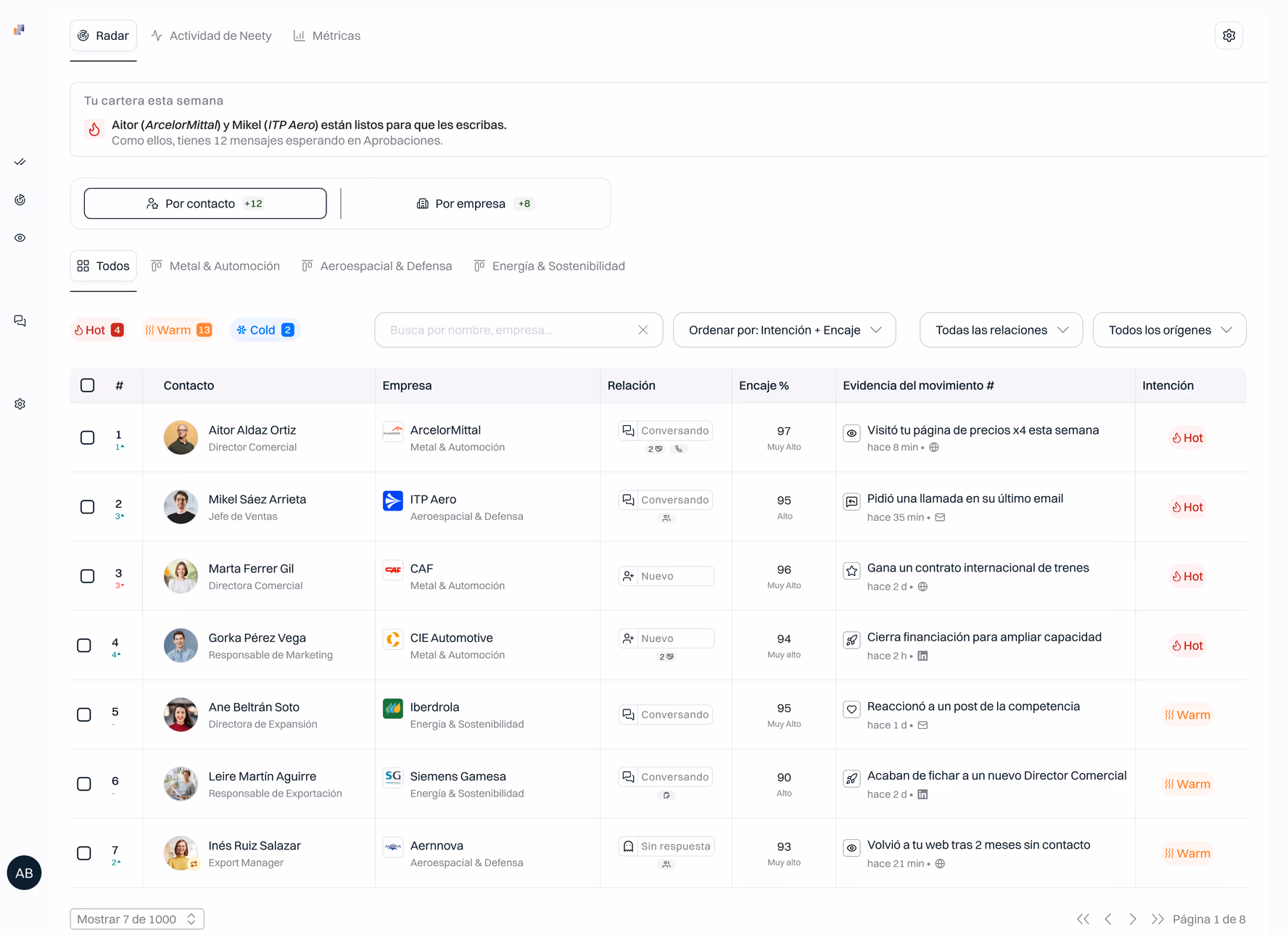Click the ArcelorMittal company logo

[x=392, y=431]
